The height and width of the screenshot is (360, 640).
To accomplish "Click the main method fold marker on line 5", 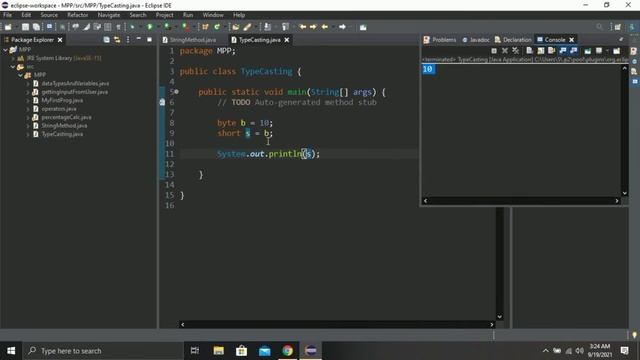I will pos(177,92).
